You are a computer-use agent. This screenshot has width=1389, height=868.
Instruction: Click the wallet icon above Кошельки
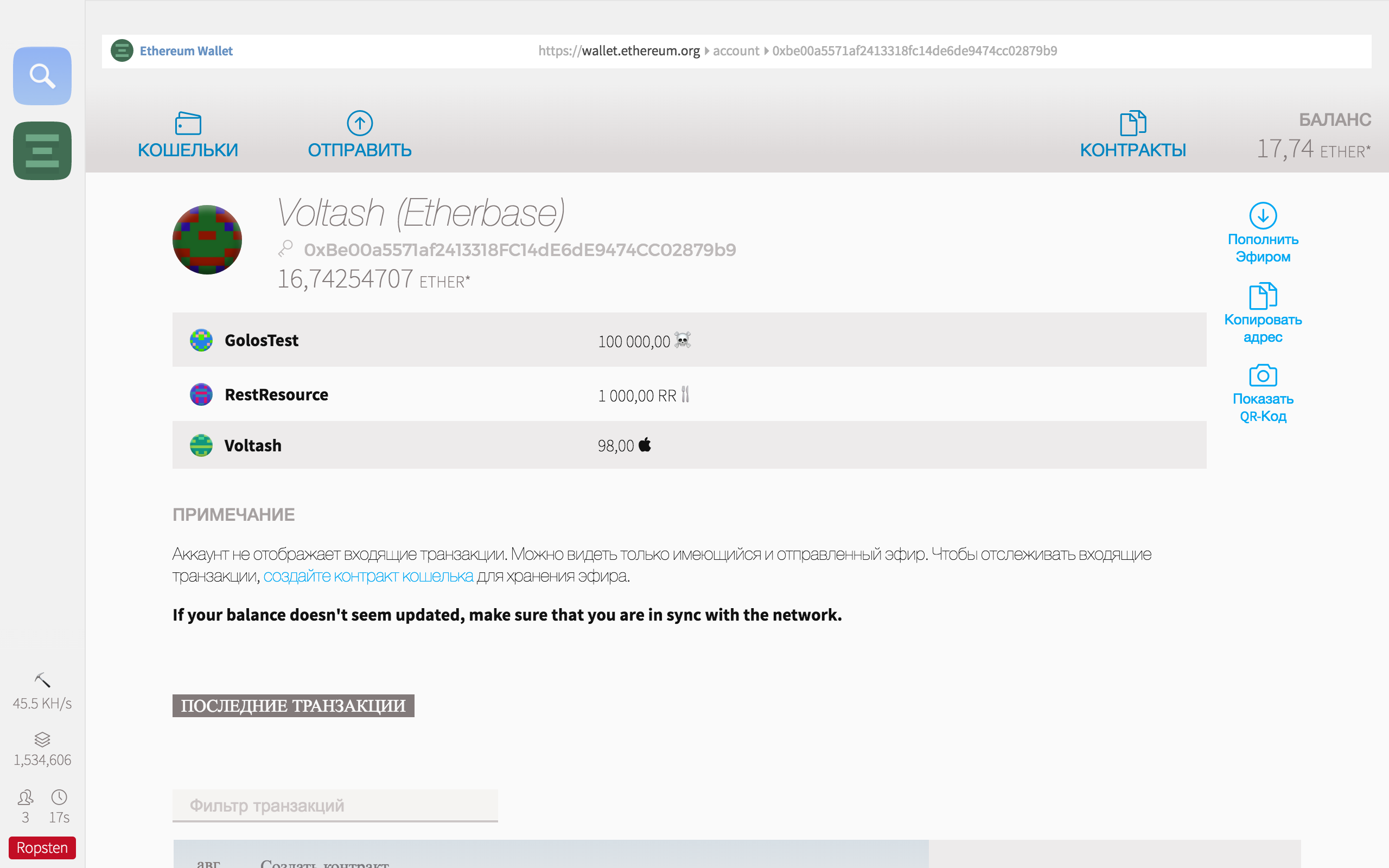click(x=188, y=124)
